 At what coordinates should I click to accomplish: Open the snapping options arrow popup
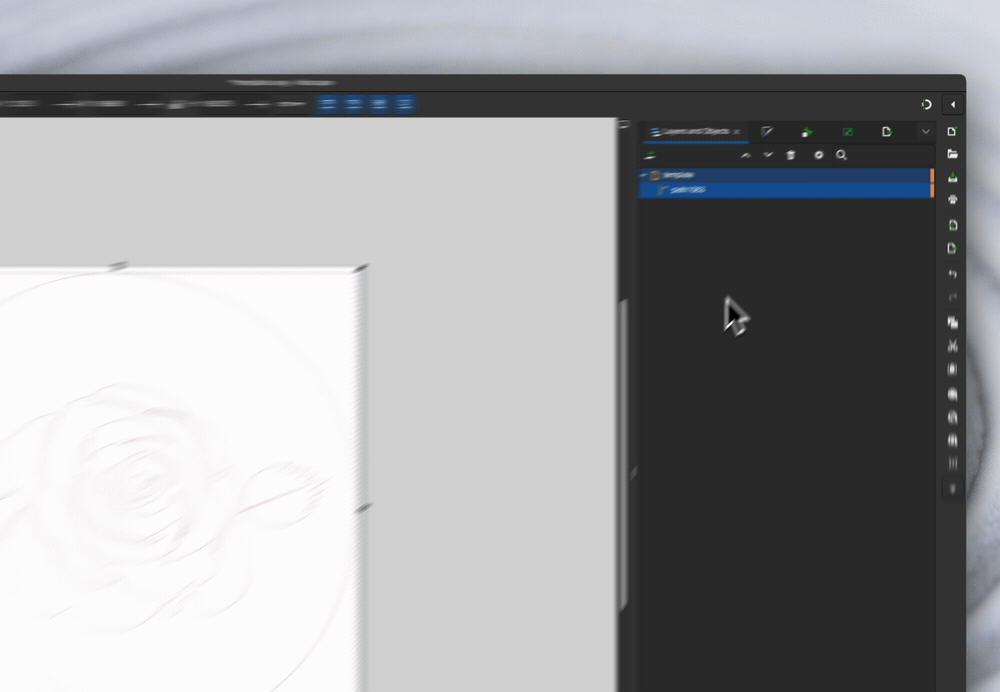[x=953, y=105]
